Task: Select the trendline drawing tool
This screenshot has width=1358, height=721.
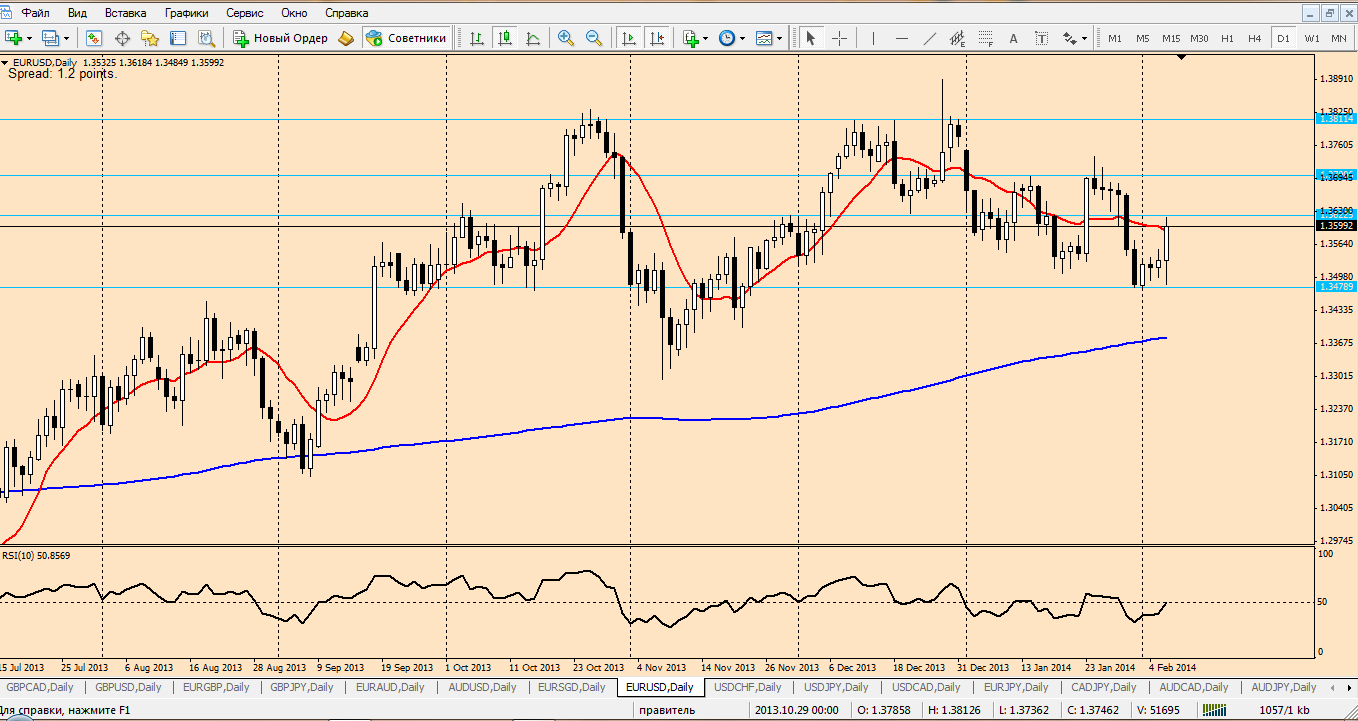Action: pos(930,38)
